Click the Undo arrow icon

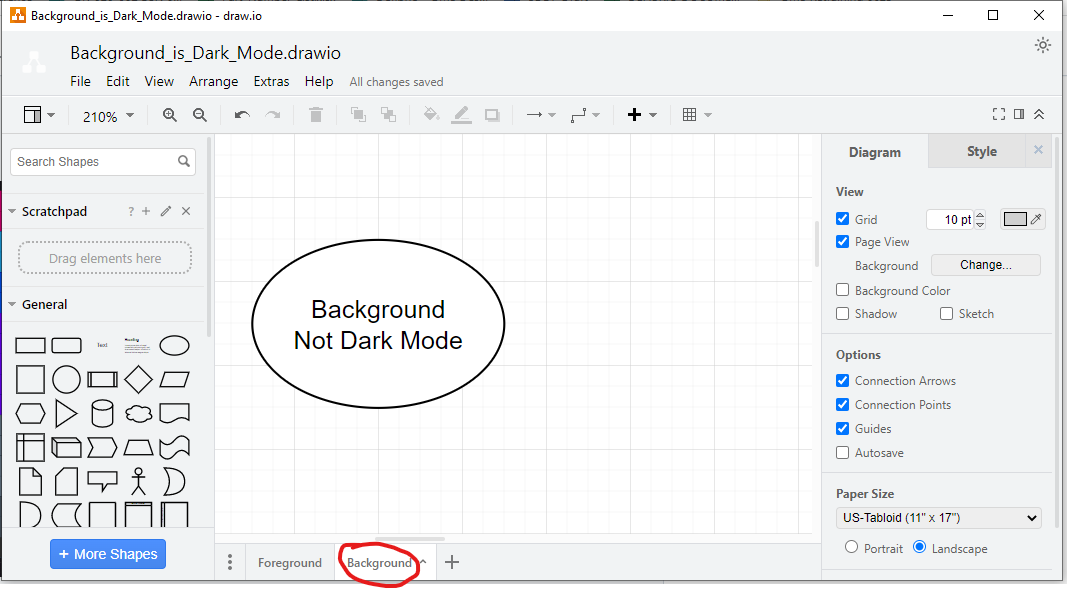coord(240,114)
